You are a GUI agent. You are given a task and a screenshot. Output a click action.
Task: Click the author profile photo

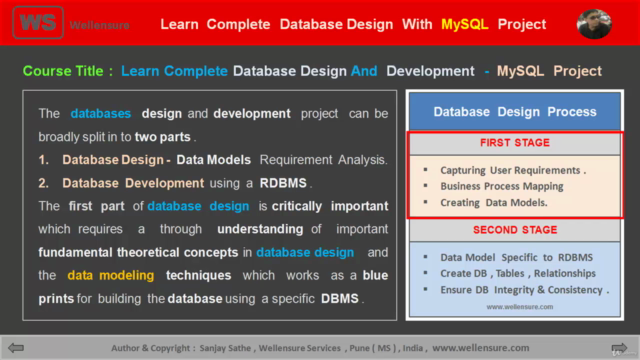click(x=594, y=24)
